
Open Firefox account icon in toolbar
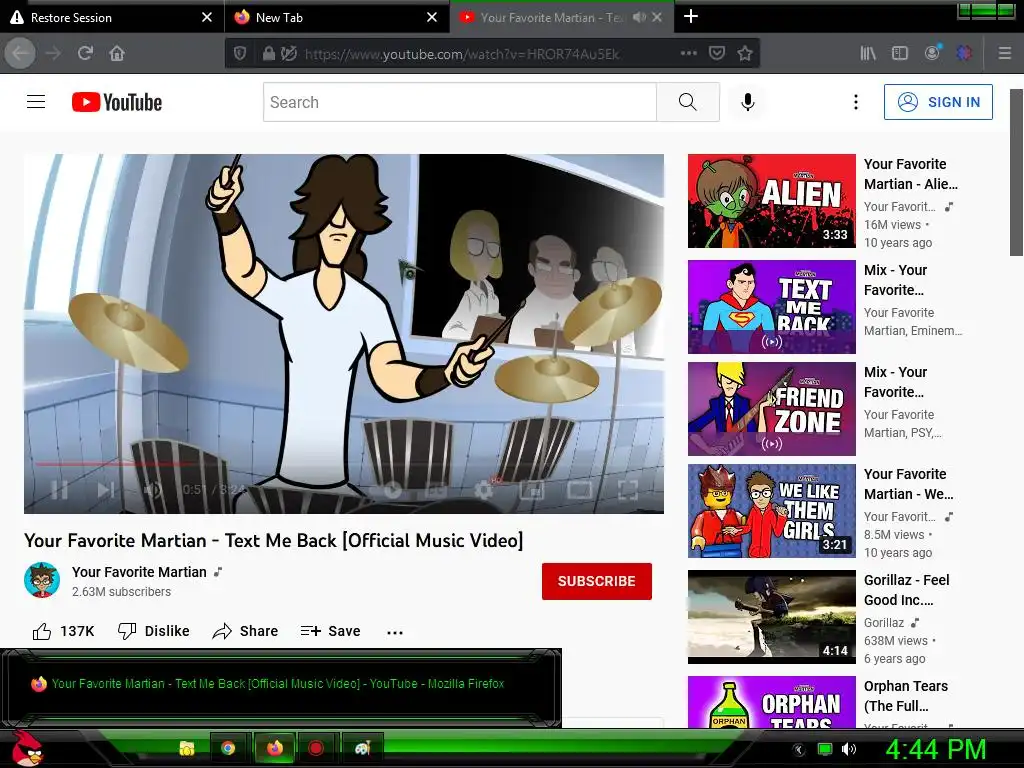933,53
